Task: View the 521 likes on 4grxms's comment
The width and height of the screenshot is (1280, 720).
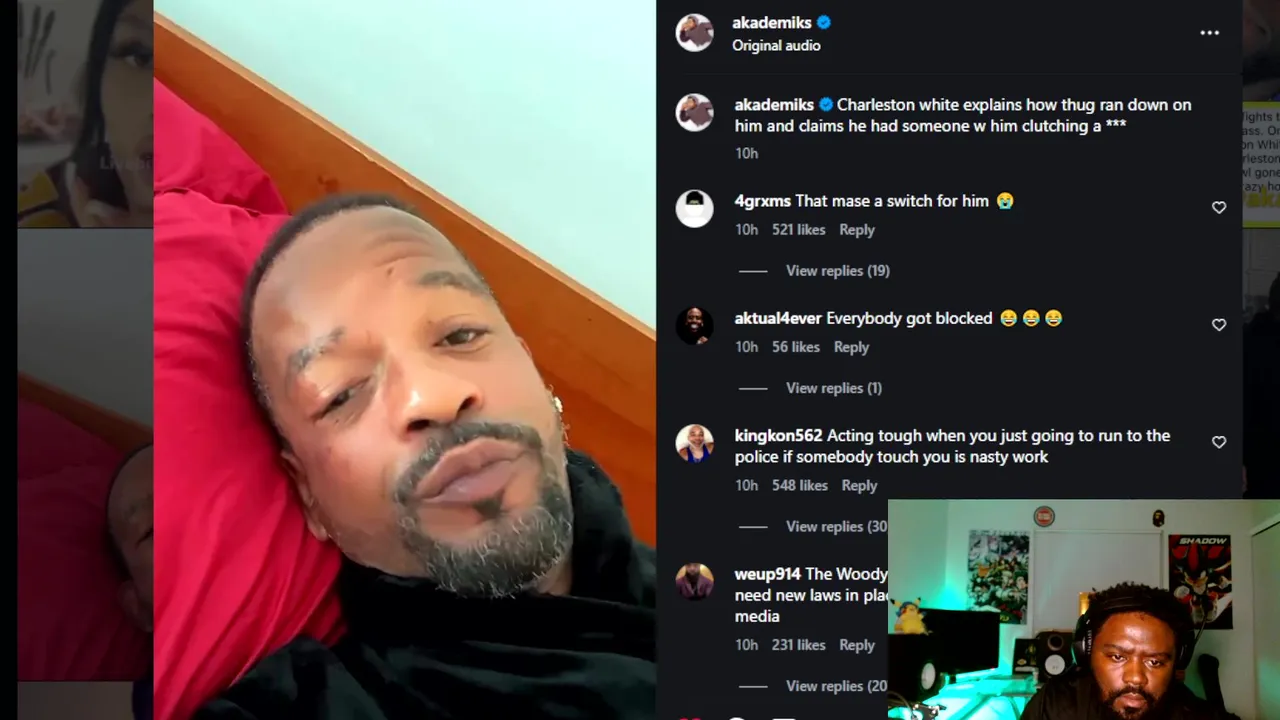Action: [x=798, y=230]
